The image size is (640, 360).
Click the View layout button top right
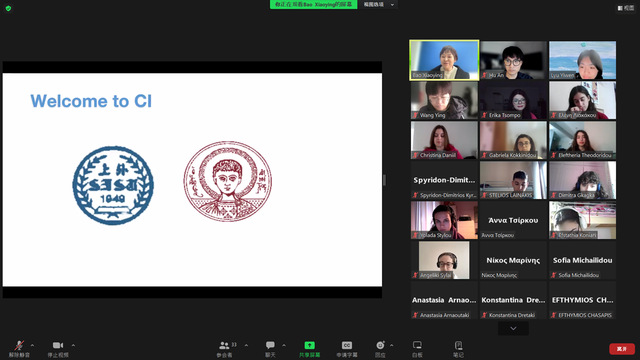[626, 8]
